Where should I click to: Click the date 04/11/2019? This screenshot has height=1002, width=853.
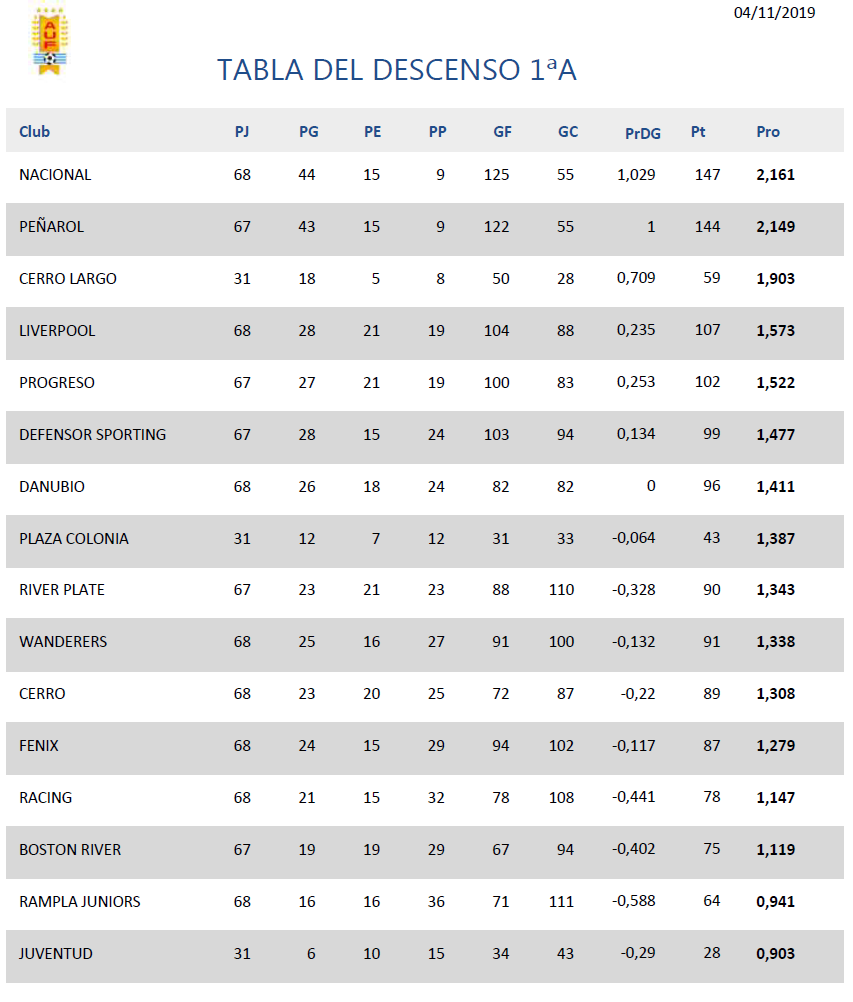pyautogui.click(x=774, y=13)
